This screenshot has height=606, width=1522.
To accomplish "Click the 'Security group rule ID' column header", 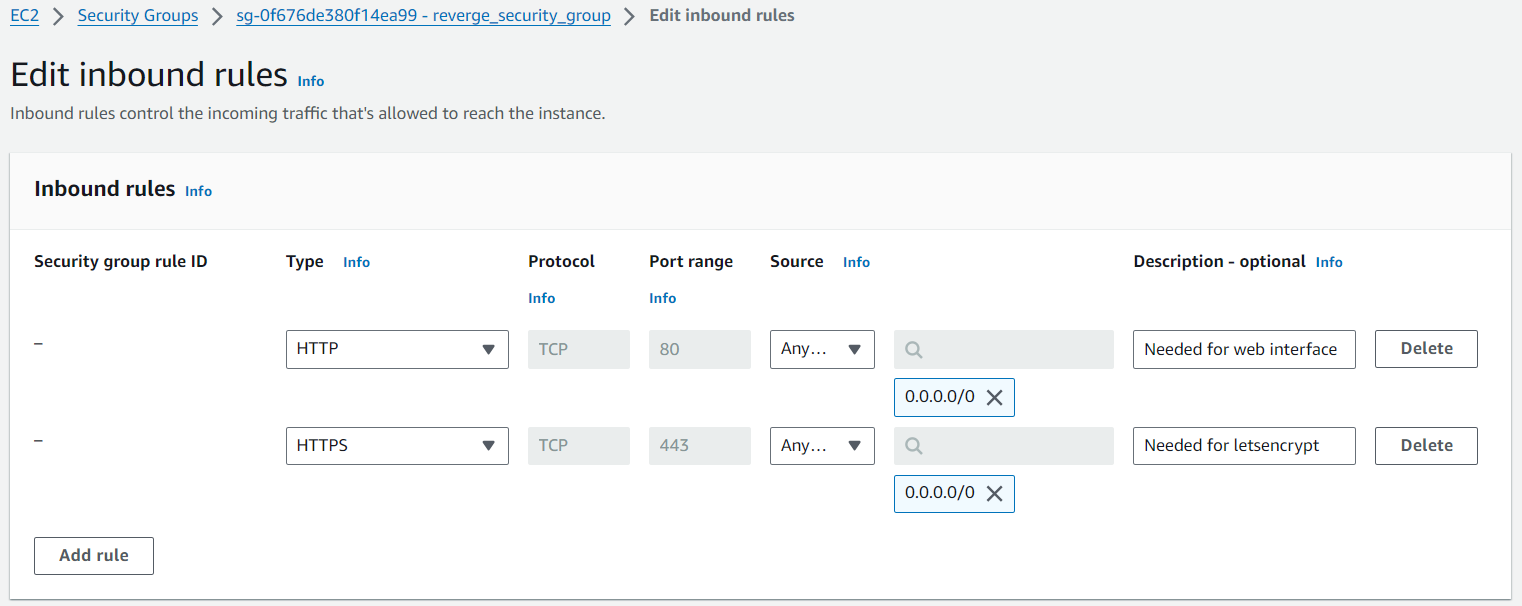I will click(121, 261).
